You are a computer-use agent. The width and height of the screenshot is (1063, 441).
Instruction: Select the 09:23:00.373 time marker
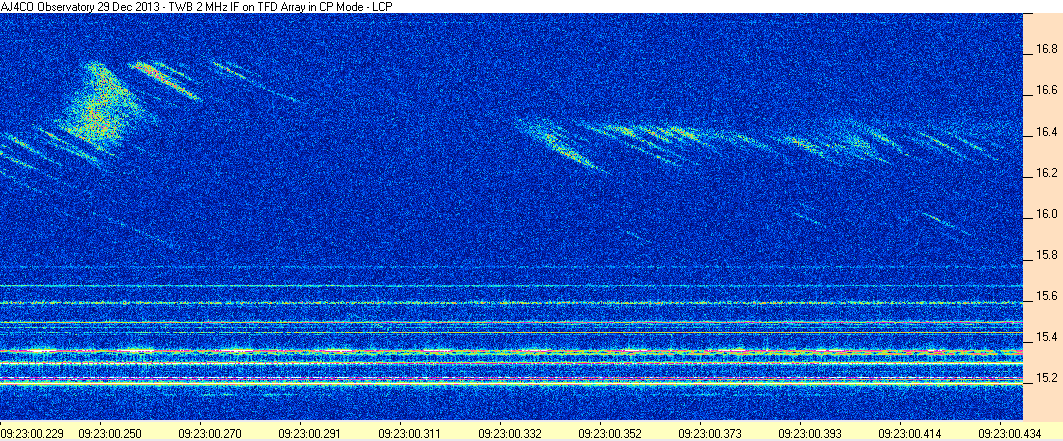[706, 431]
